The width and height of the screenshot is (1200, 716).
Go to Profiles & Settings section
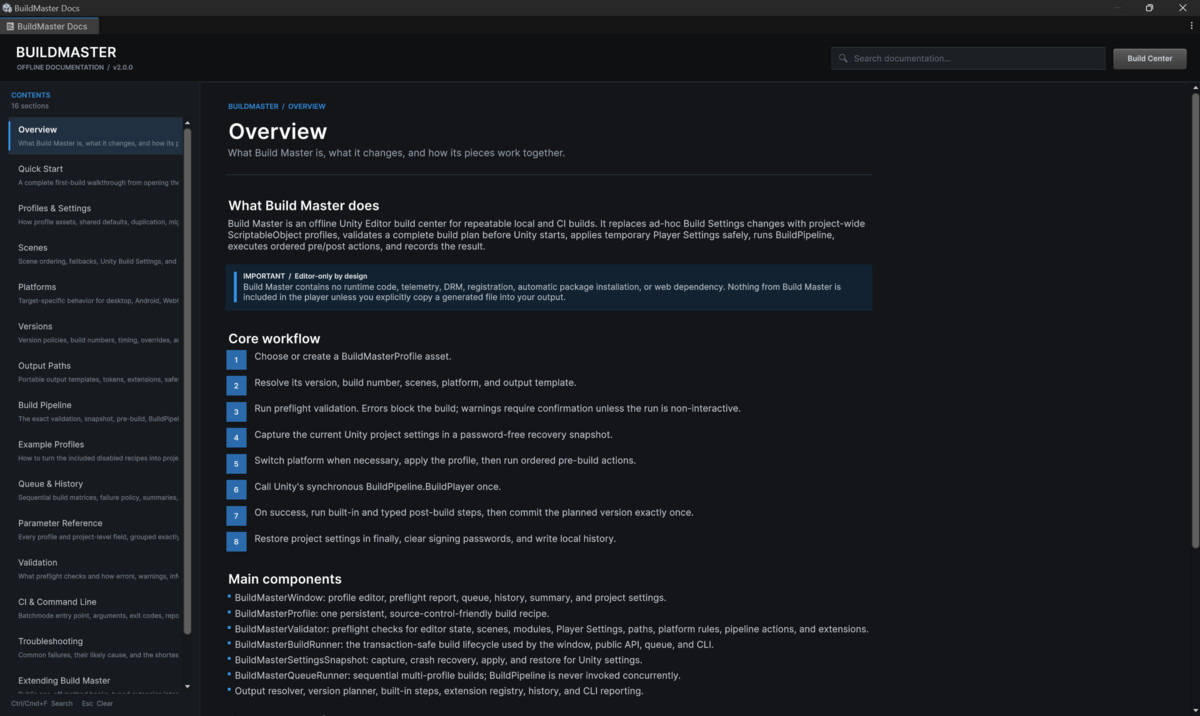tap(95, 214)
